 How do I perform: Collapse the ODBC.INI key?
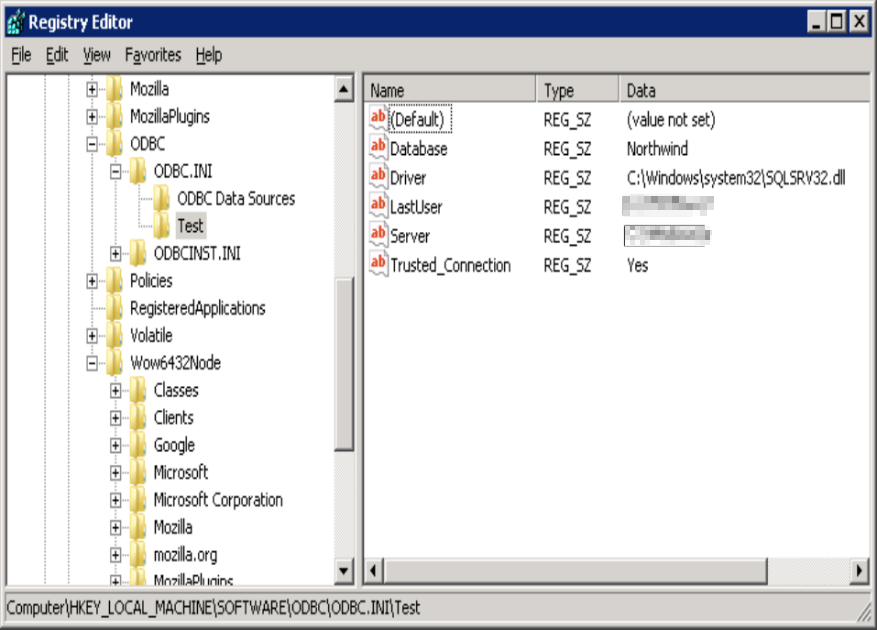pyautogui.click(x=116, y=172)
